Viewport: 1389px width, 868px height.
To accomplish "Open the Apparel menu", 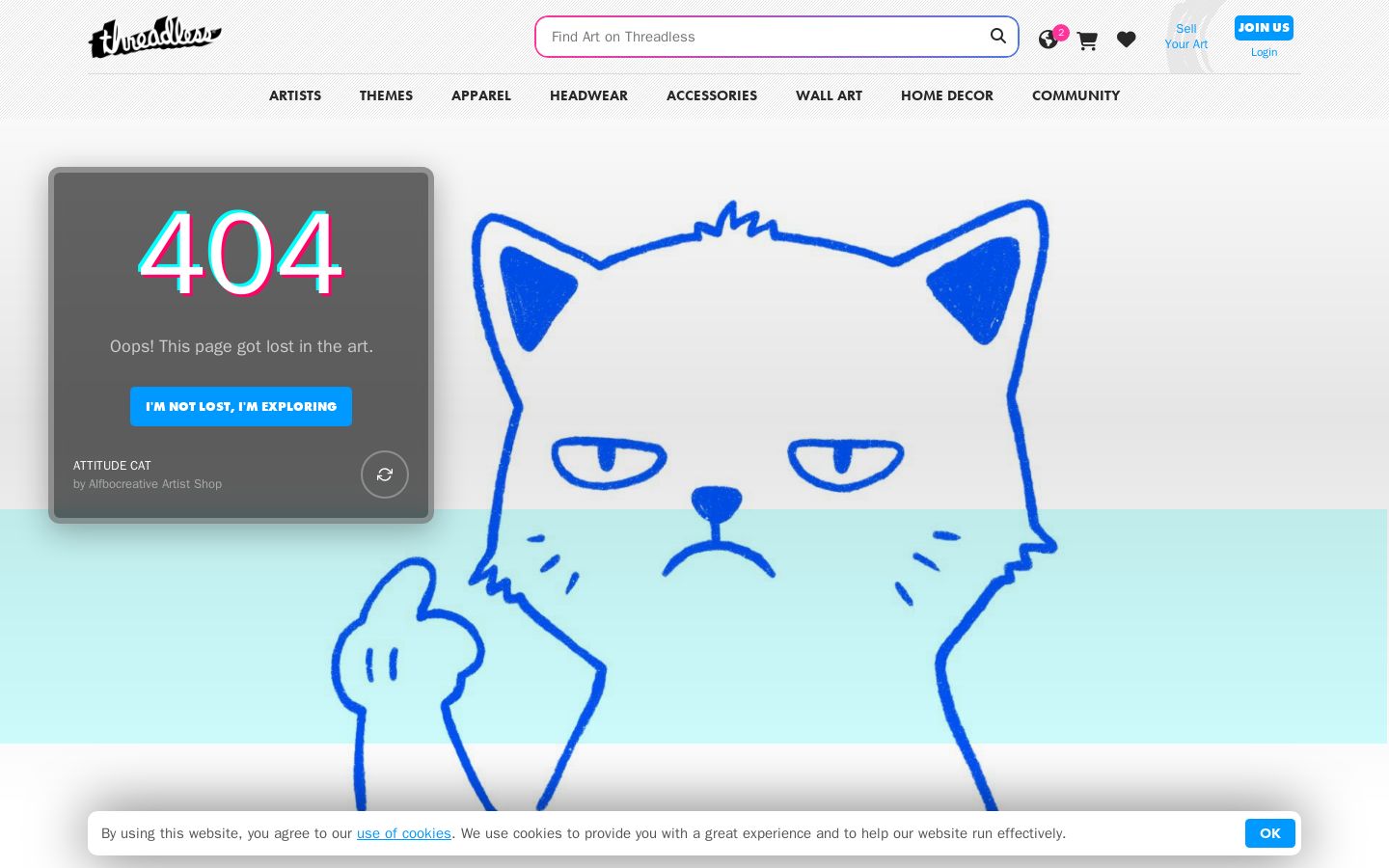I will pos(481,95).
